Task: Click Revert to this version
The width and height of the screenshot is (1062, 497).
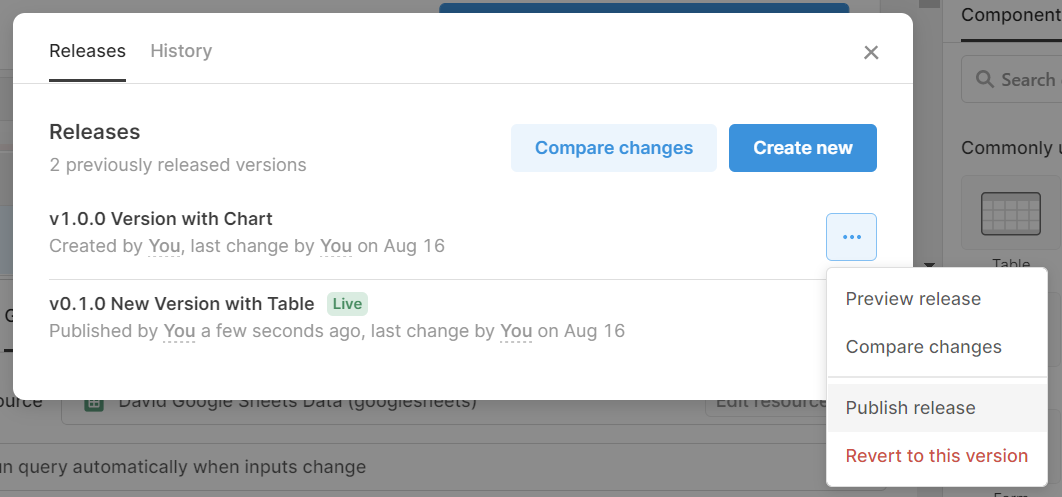Action: coord(936,456)
